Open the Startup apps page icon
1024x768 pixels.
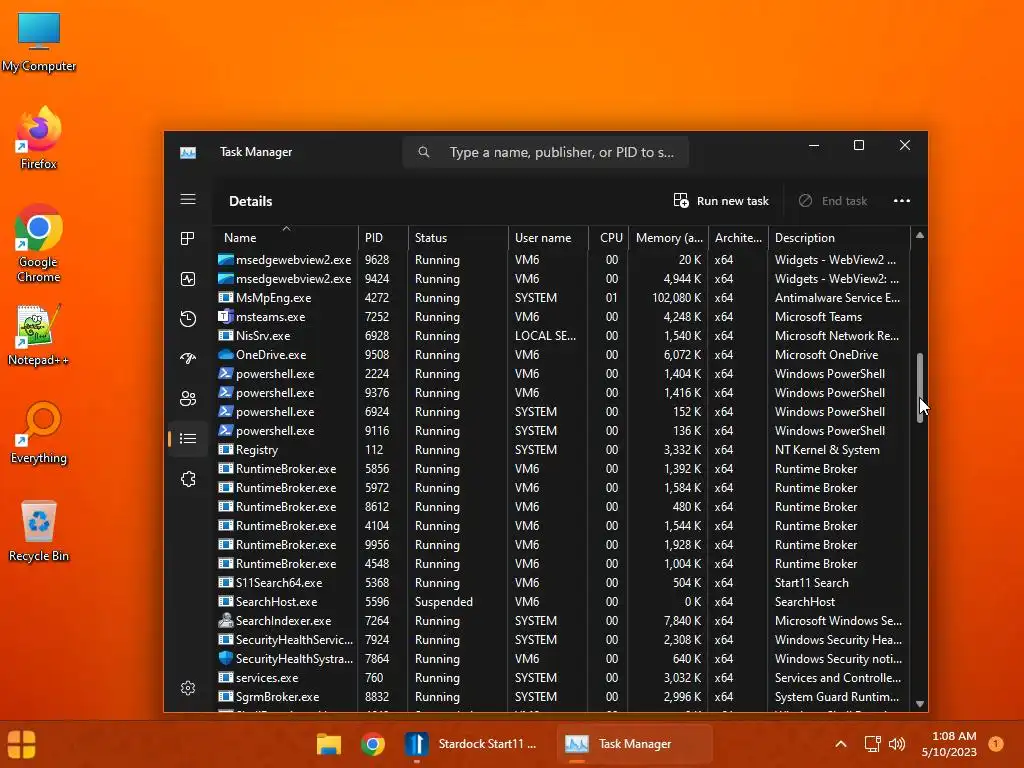point(188,359)
